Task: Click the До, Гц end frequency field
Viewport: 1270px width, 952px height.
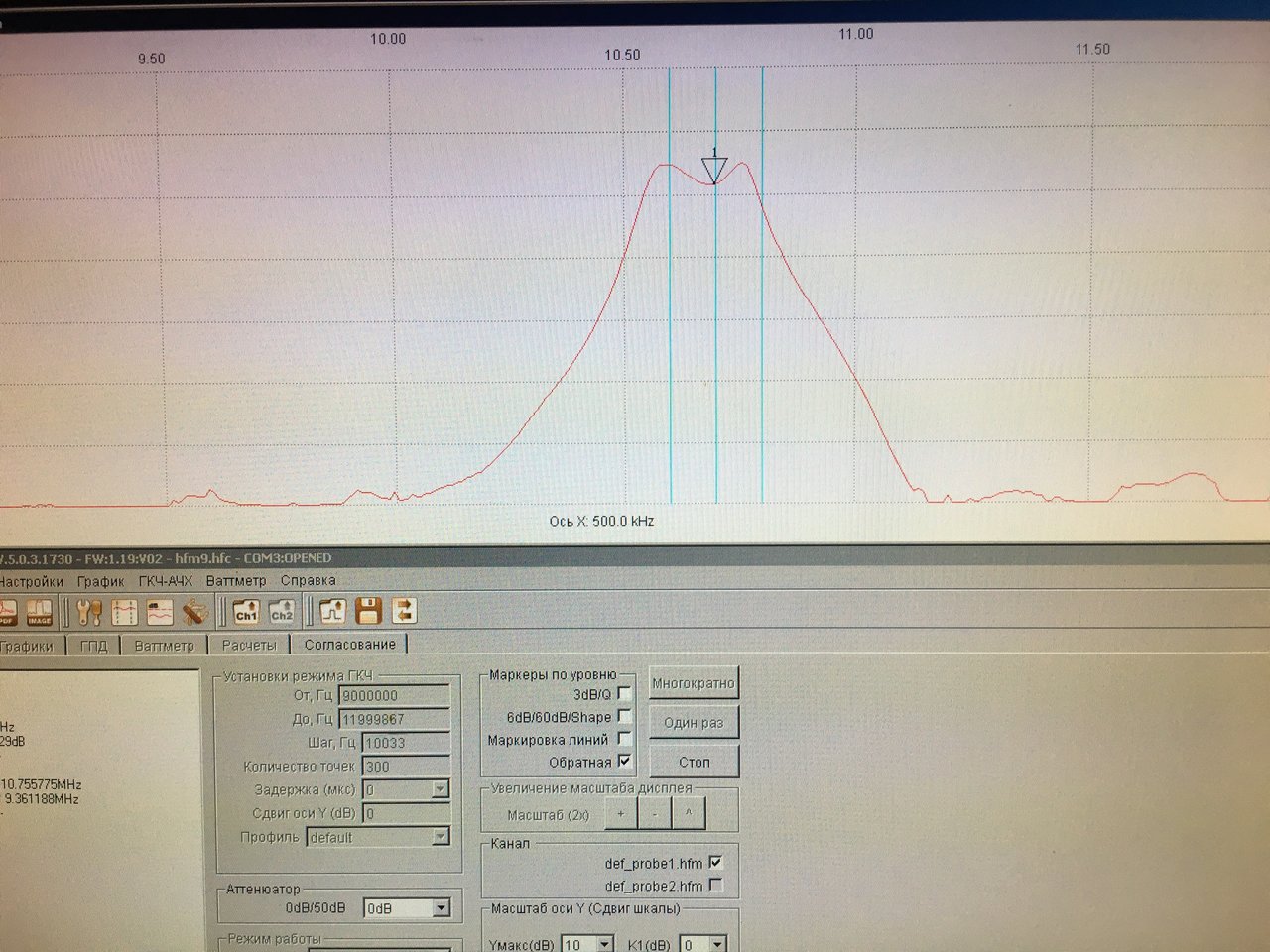Action: 394,719
